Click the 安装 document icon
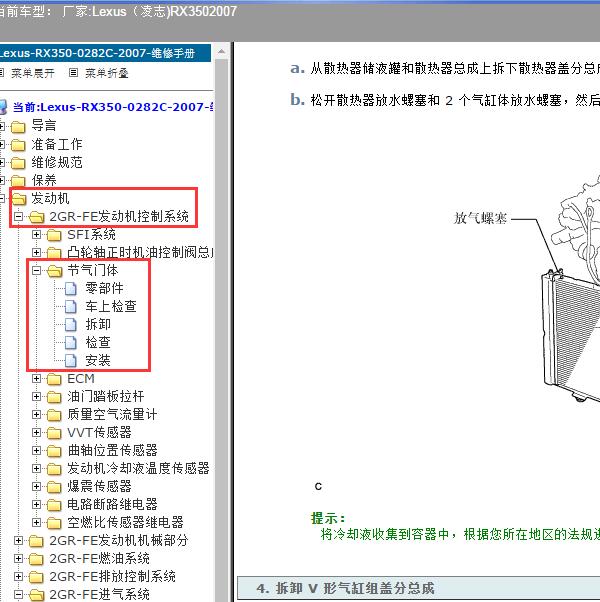 [71, 361]
